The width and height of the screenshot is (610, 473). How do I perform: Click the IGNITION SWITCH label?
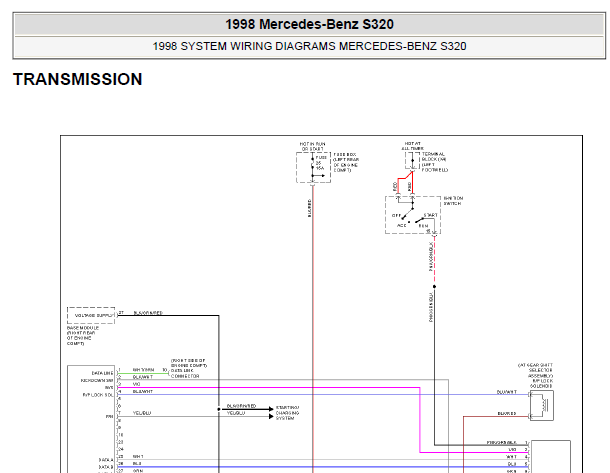click(453, 201)
